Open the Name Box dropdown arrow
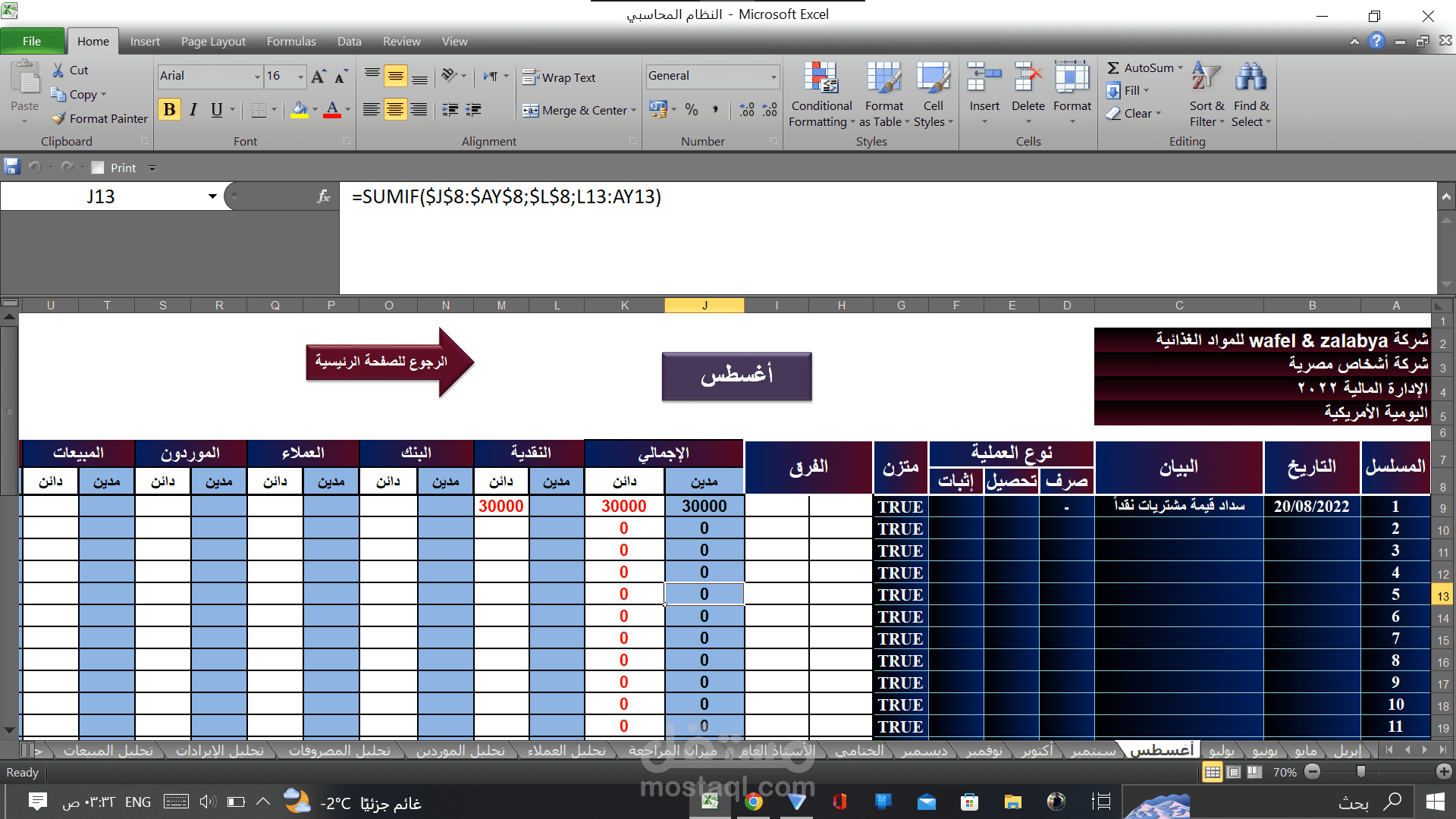The image size is (1456, 819). click(212, 196)
